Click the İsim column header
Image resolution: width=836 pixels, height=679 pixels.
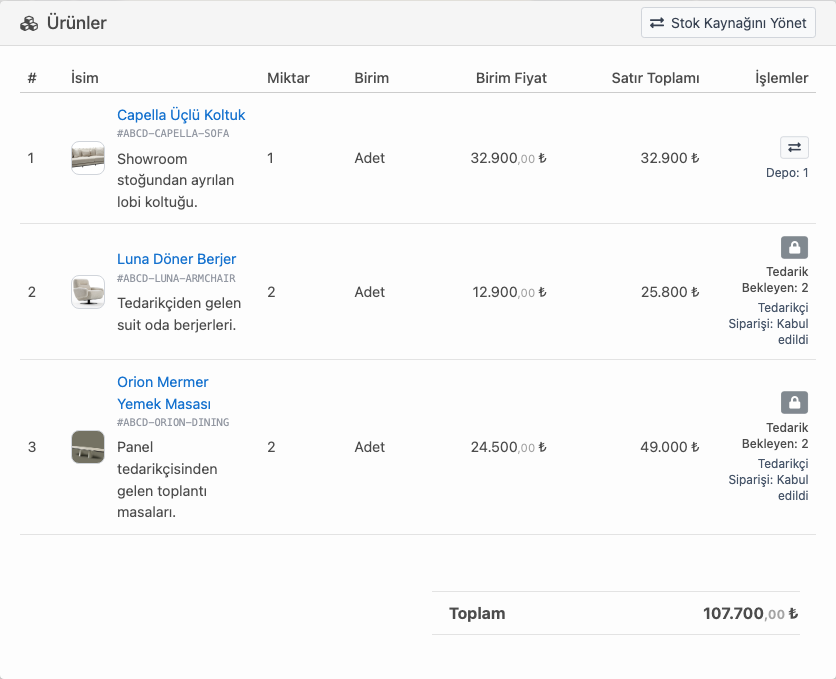(x=85, y=78)
